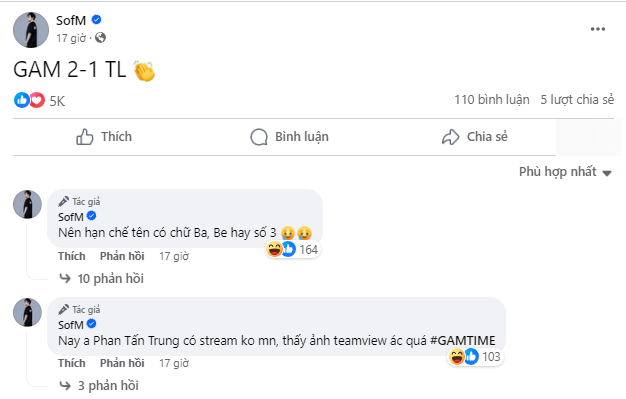Click the #GAMTIME hashtag
626x399 pixels.
click(x=463, y=341)
